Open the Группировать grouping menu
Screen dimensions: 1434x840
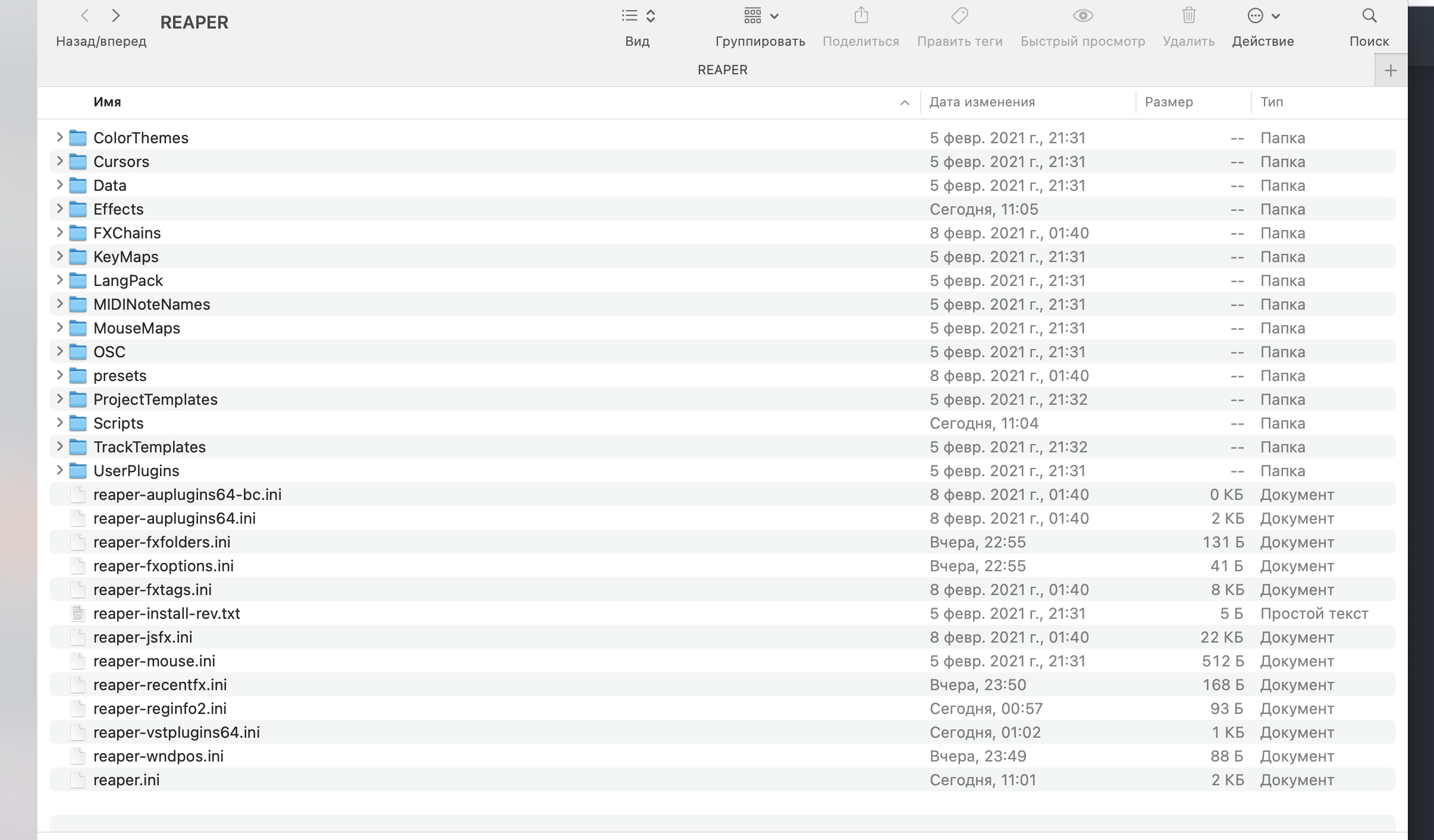pos(760,16)
